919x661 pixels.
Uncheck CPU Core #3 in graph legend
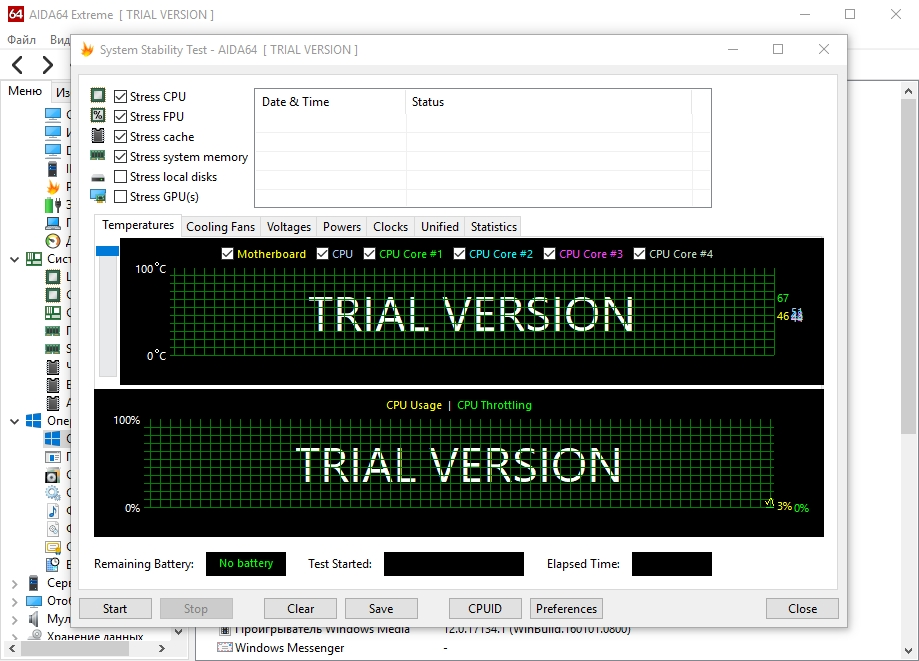550,254
